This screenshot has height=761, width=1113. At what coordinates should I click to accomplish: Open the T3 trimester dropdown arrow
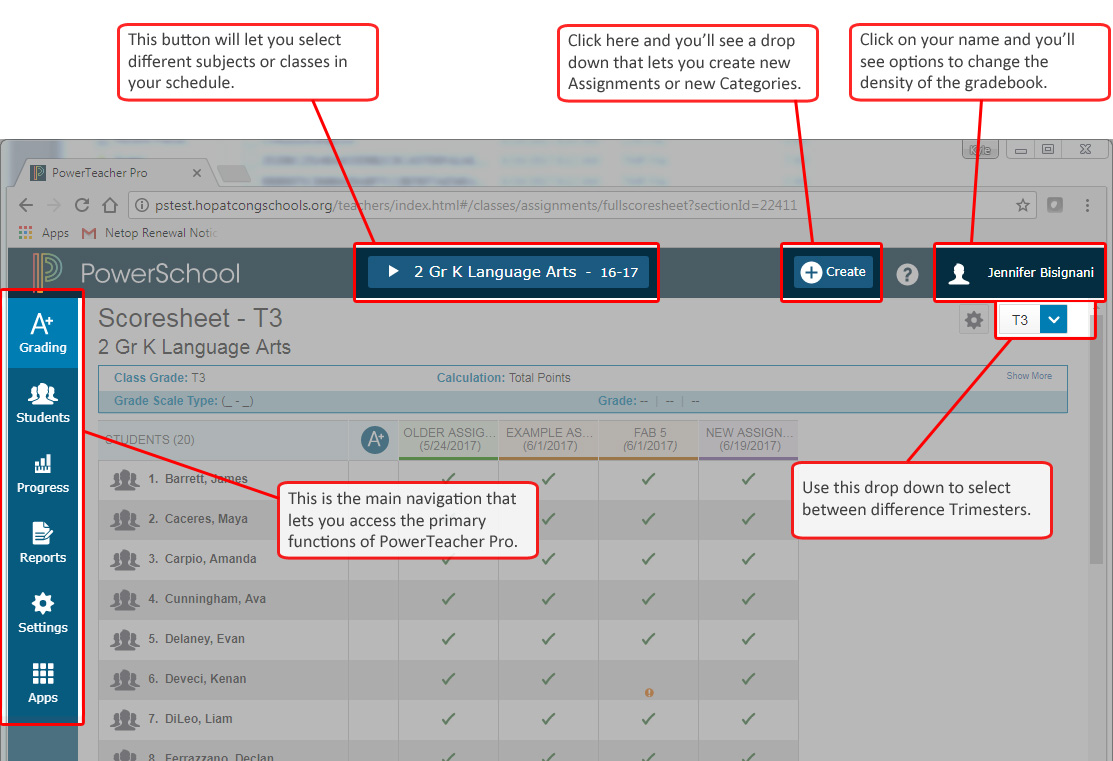(x=1053, y=319)
